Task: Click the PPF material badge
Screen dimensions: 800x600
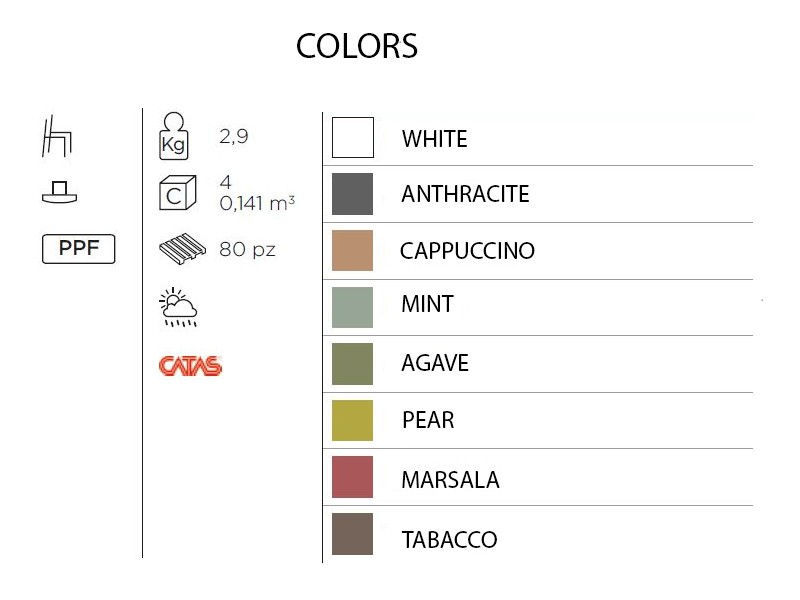Action: coord(78,249)
